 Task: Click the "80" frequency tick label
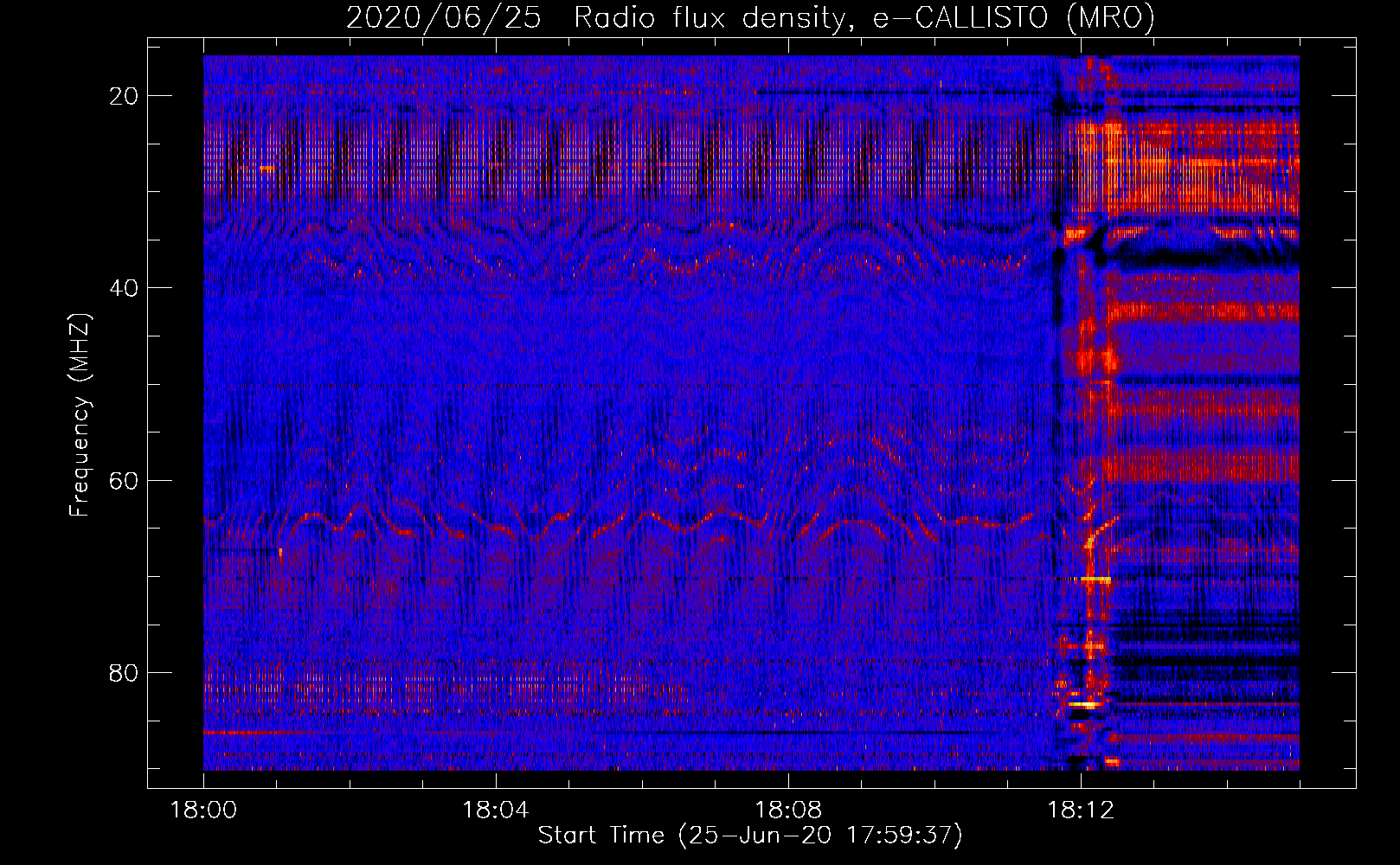125,672
